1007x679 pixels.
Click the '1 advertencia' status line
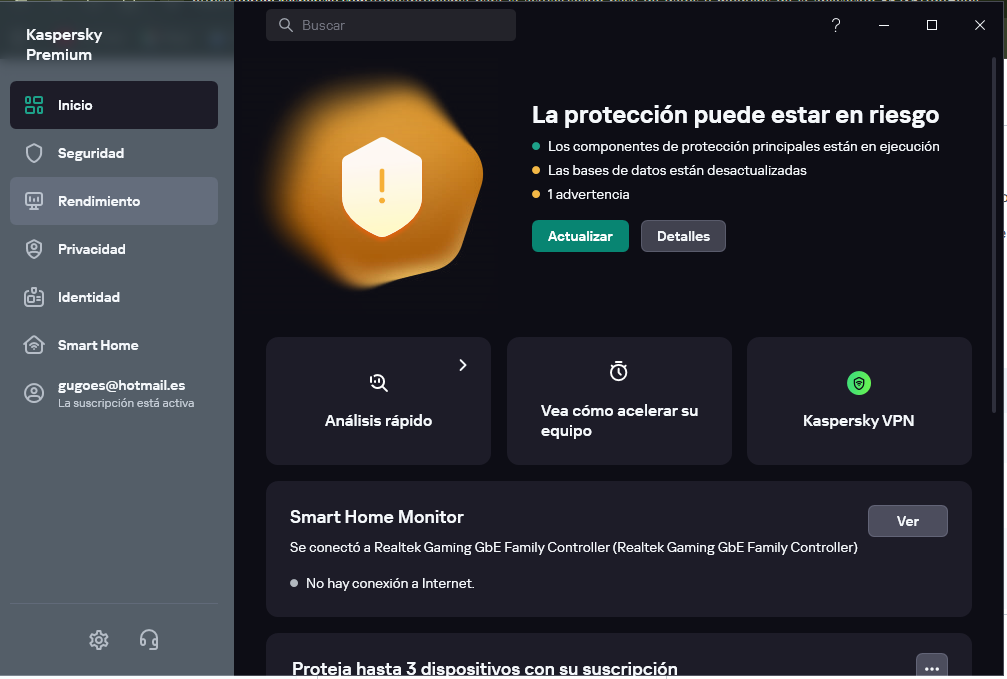coord(588,194)
